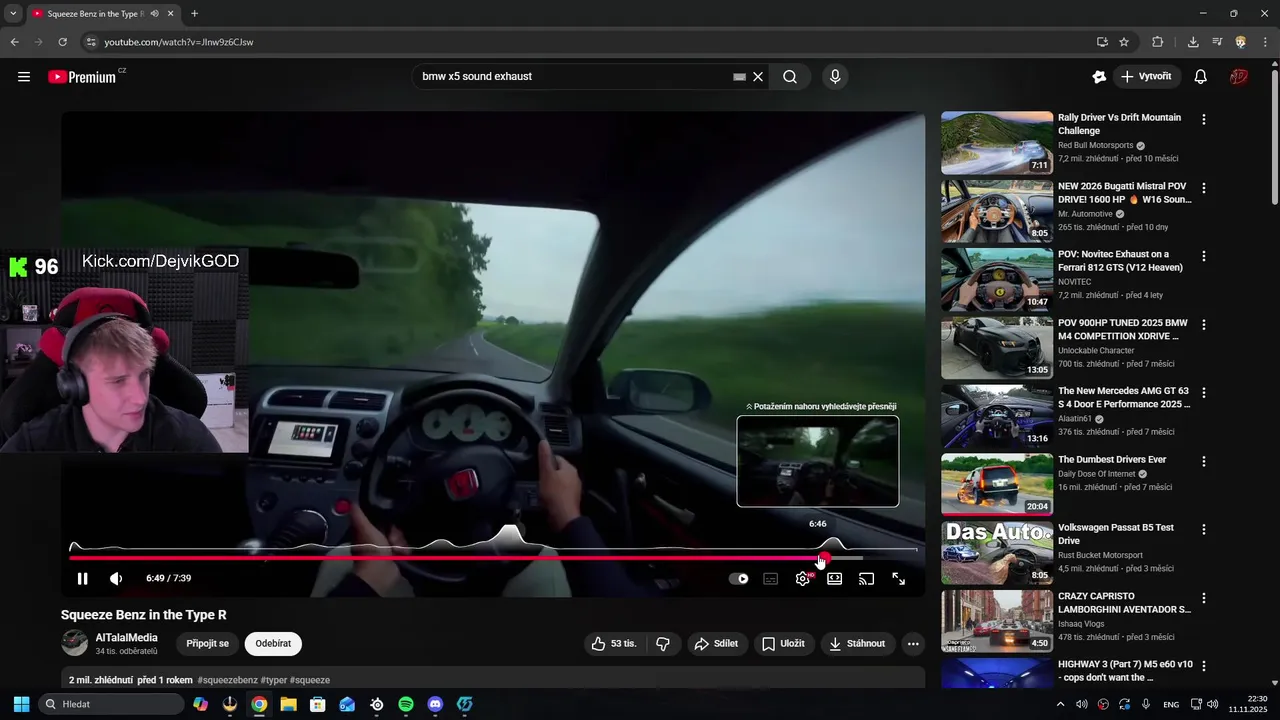Toggle subtitles on the player
Image resolution: width=1280 pixels, height=720 pixels.
click(771, 578)
